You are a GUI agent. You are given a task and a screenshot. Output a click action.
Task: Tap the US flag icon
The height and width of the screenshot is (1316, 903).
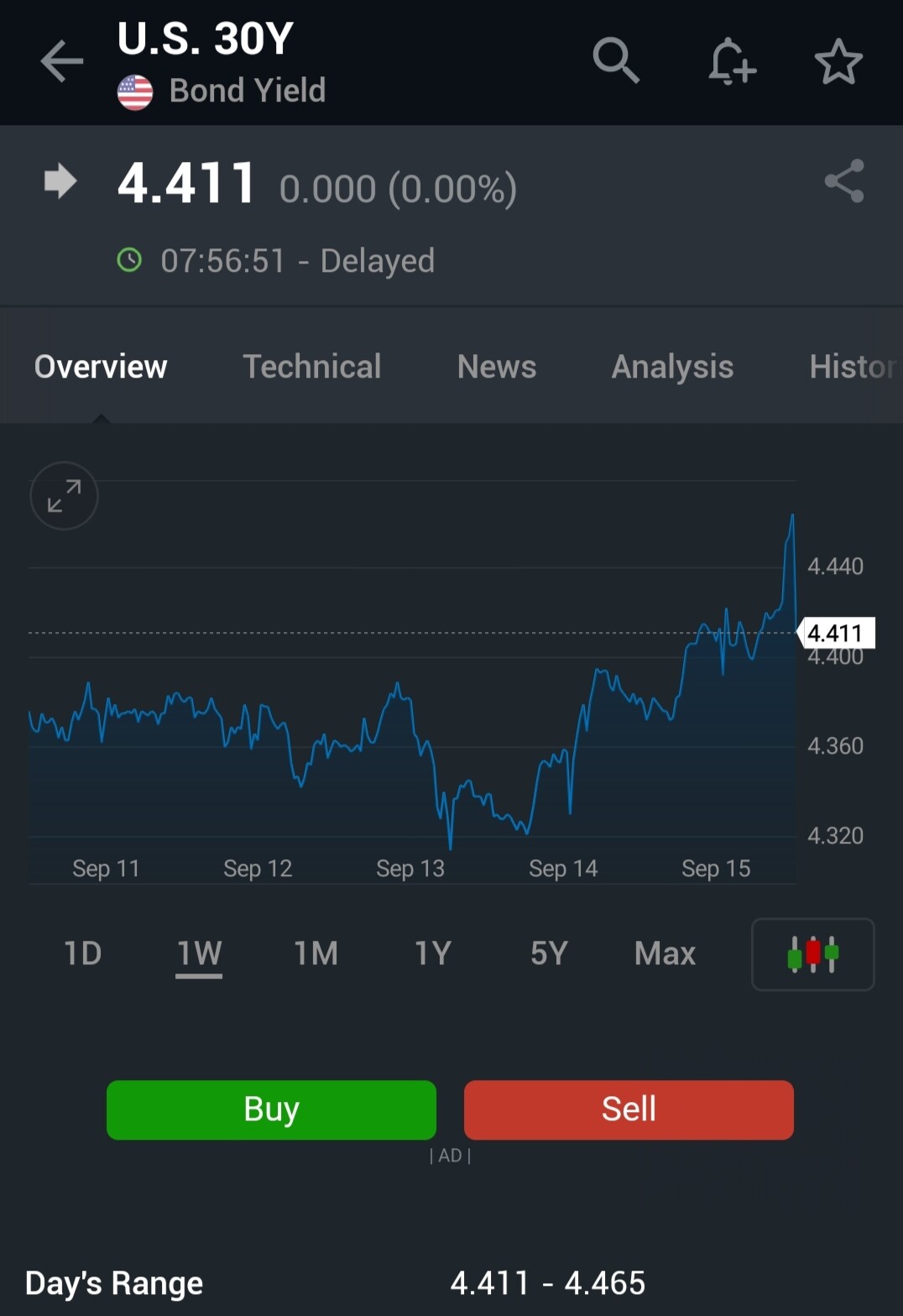point(135,92)
